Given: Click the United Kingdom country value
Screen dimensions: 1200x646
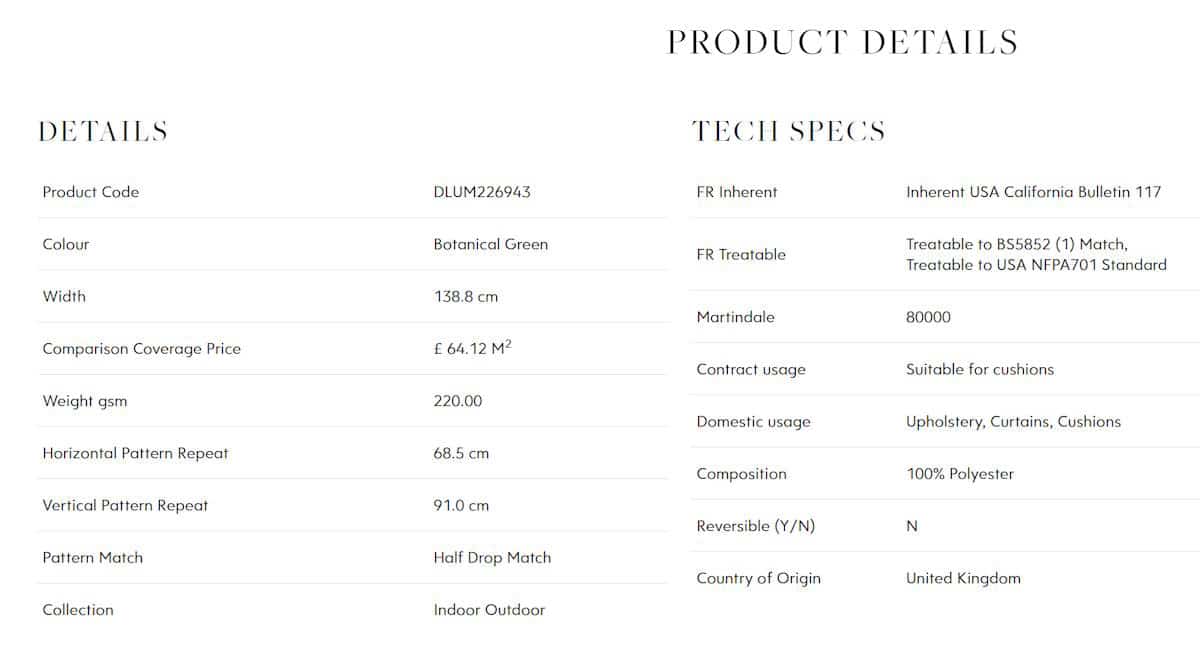Looking at the screenshot, I should [x=963, y=578].
